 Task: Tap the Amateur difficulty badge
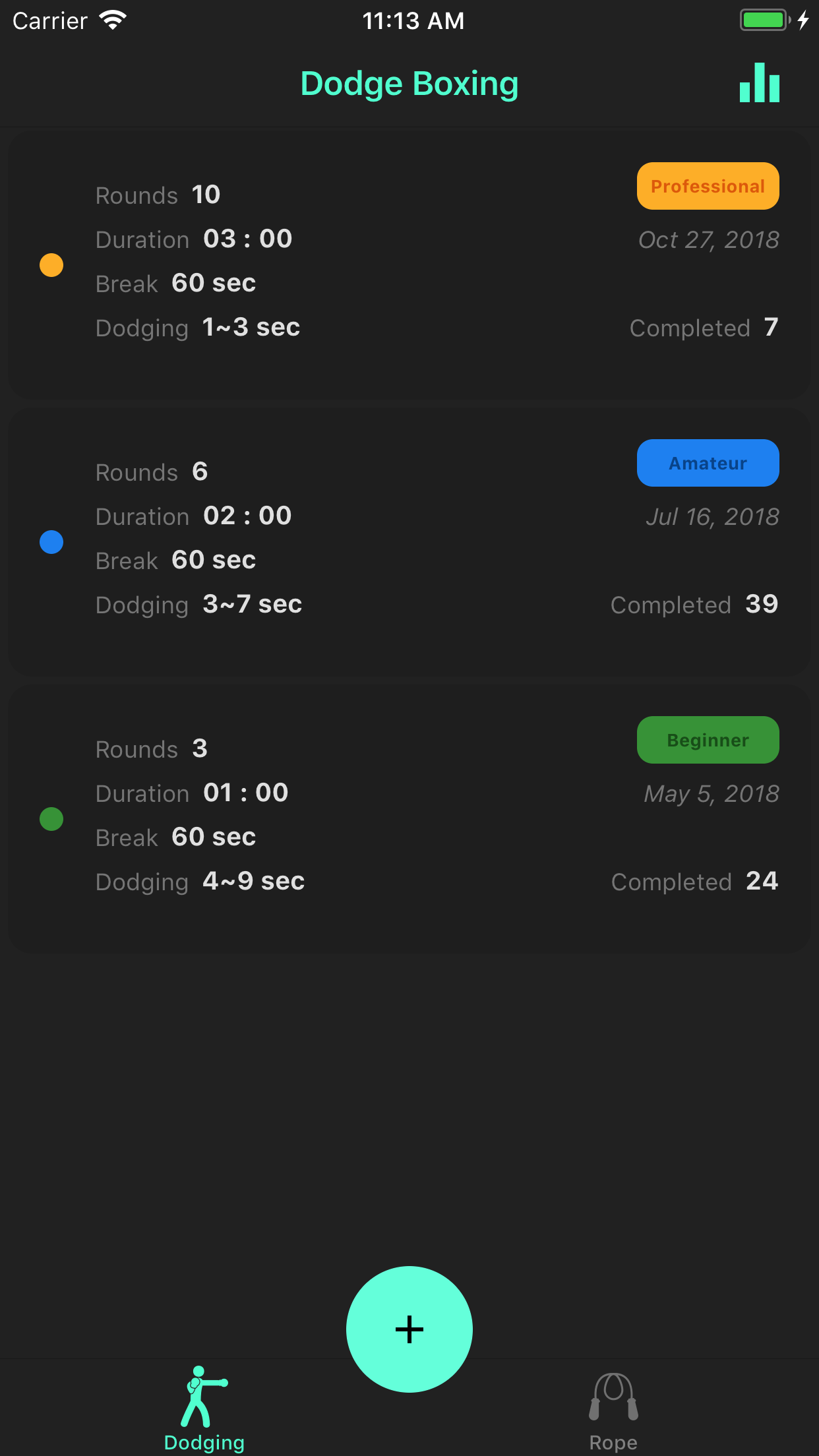tap(708, 462)
